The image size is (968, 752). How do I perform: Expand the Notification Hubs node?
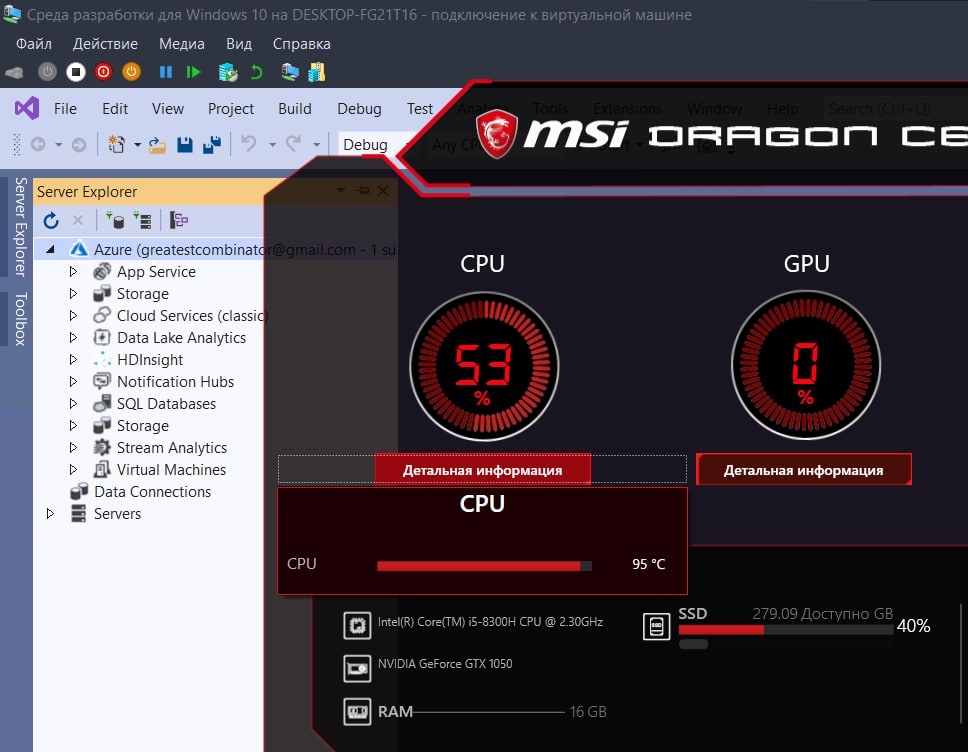coord(73,382)
